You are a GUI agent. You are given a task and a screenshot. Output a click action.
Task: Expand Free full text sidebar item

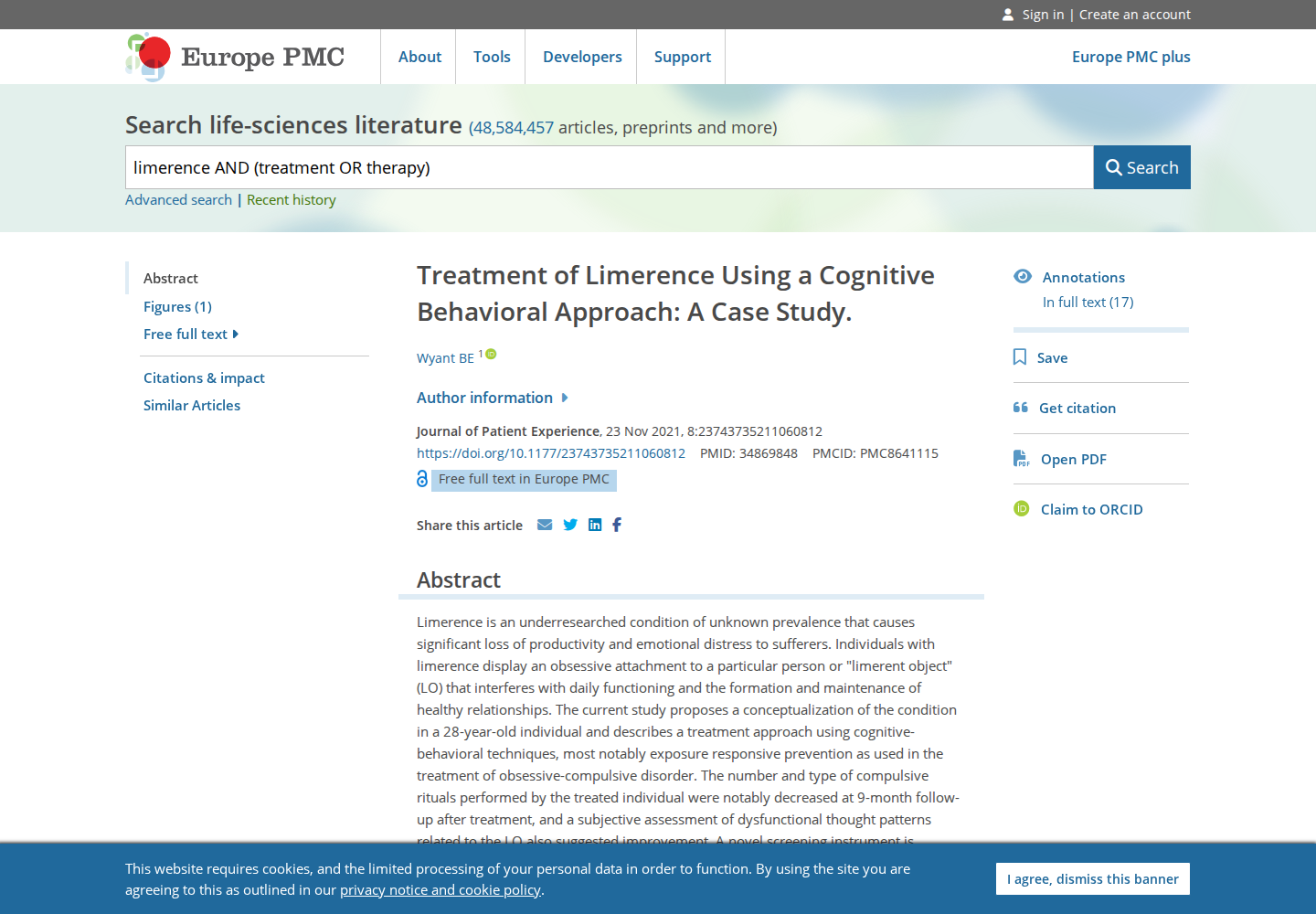click(x=191, y=335)
